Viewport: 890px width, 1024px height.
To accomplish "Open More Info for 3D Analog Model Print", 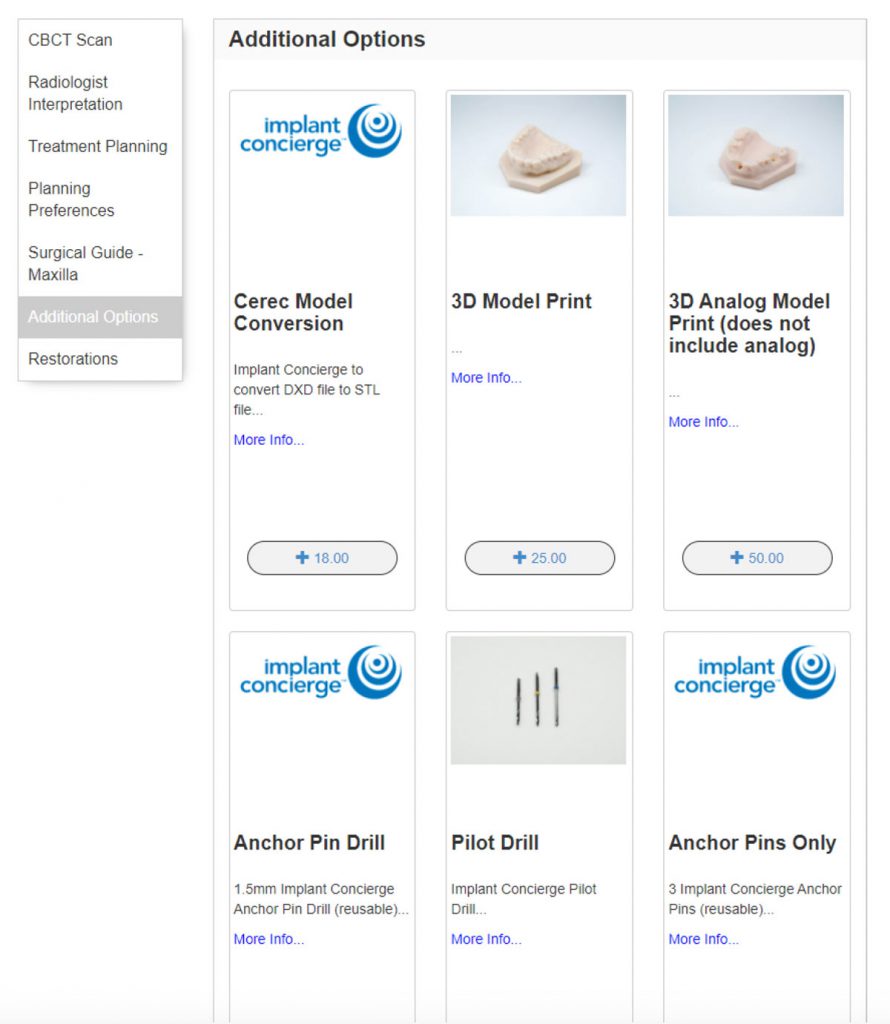I will tap(703, 422).
